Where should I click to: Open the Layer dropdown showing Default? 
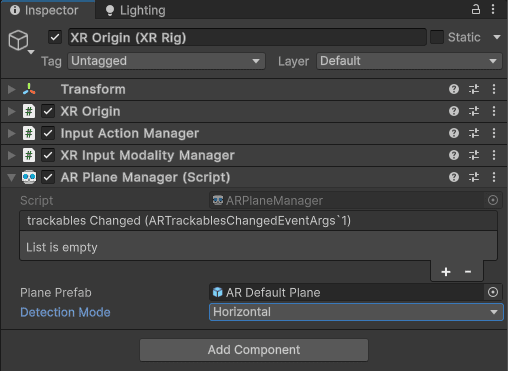tap(409, 61)
